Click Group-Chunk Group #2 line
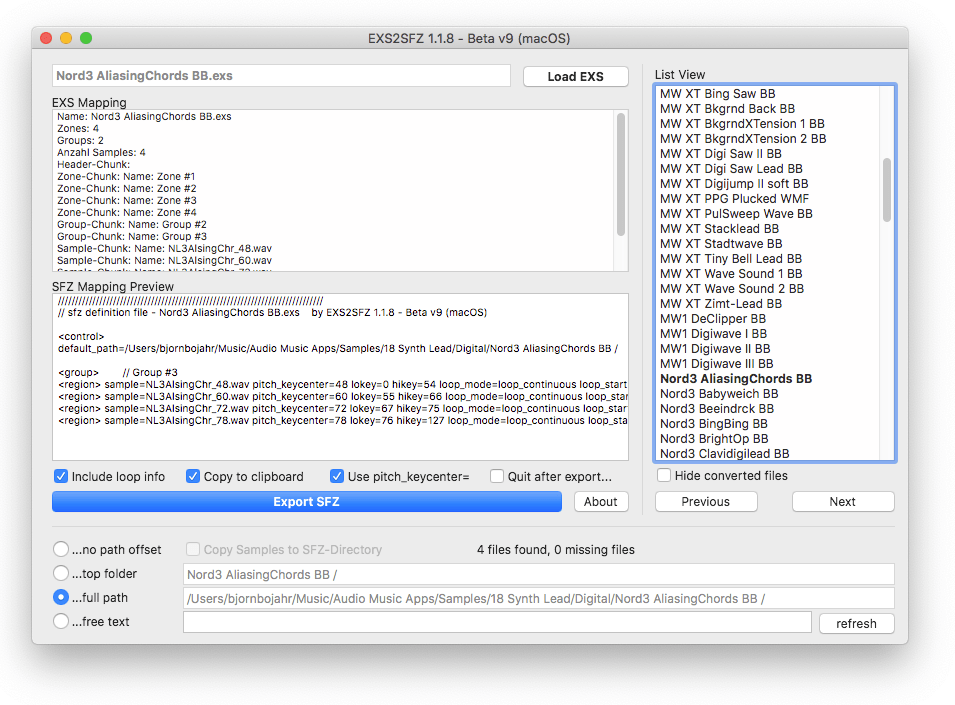955x705 pixels. [132, 225]
